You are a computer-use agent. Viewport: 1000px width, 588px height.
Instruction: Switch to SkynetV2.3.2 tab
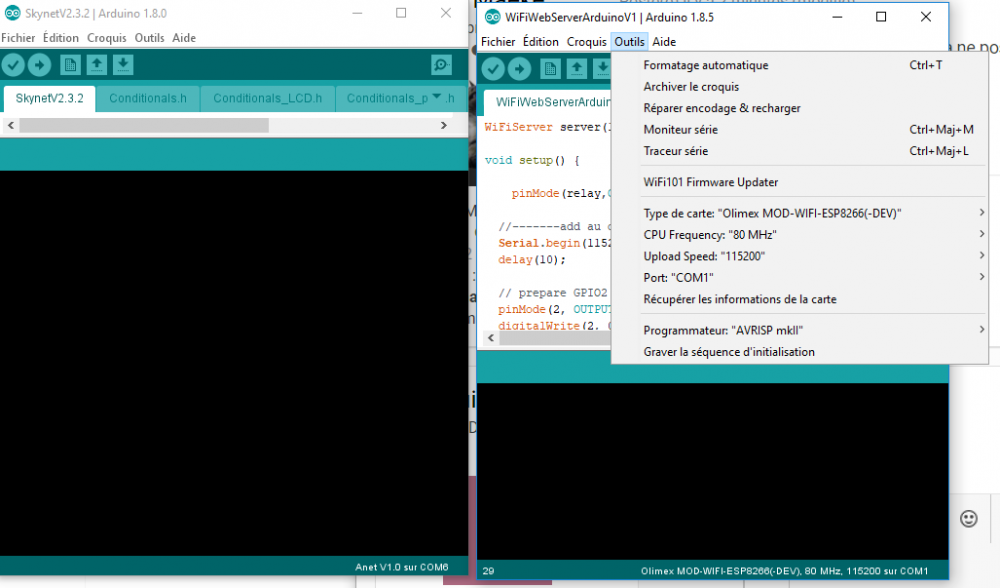tap(50, 98)
